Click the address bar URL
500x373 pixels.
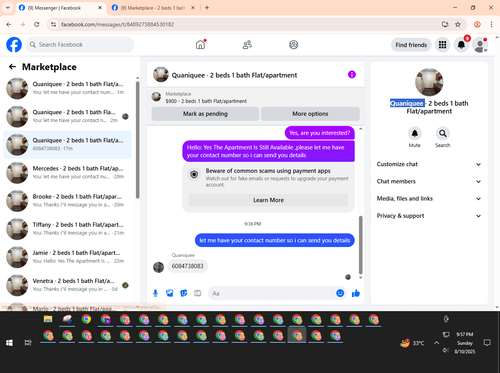[x=117, y=25]
